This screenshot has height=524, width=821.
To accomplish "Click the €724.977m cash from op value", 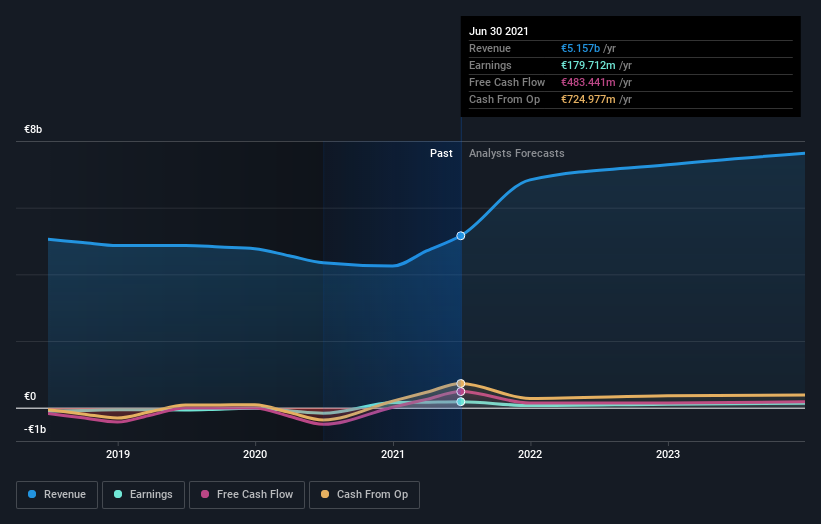I will pos(588,99).
